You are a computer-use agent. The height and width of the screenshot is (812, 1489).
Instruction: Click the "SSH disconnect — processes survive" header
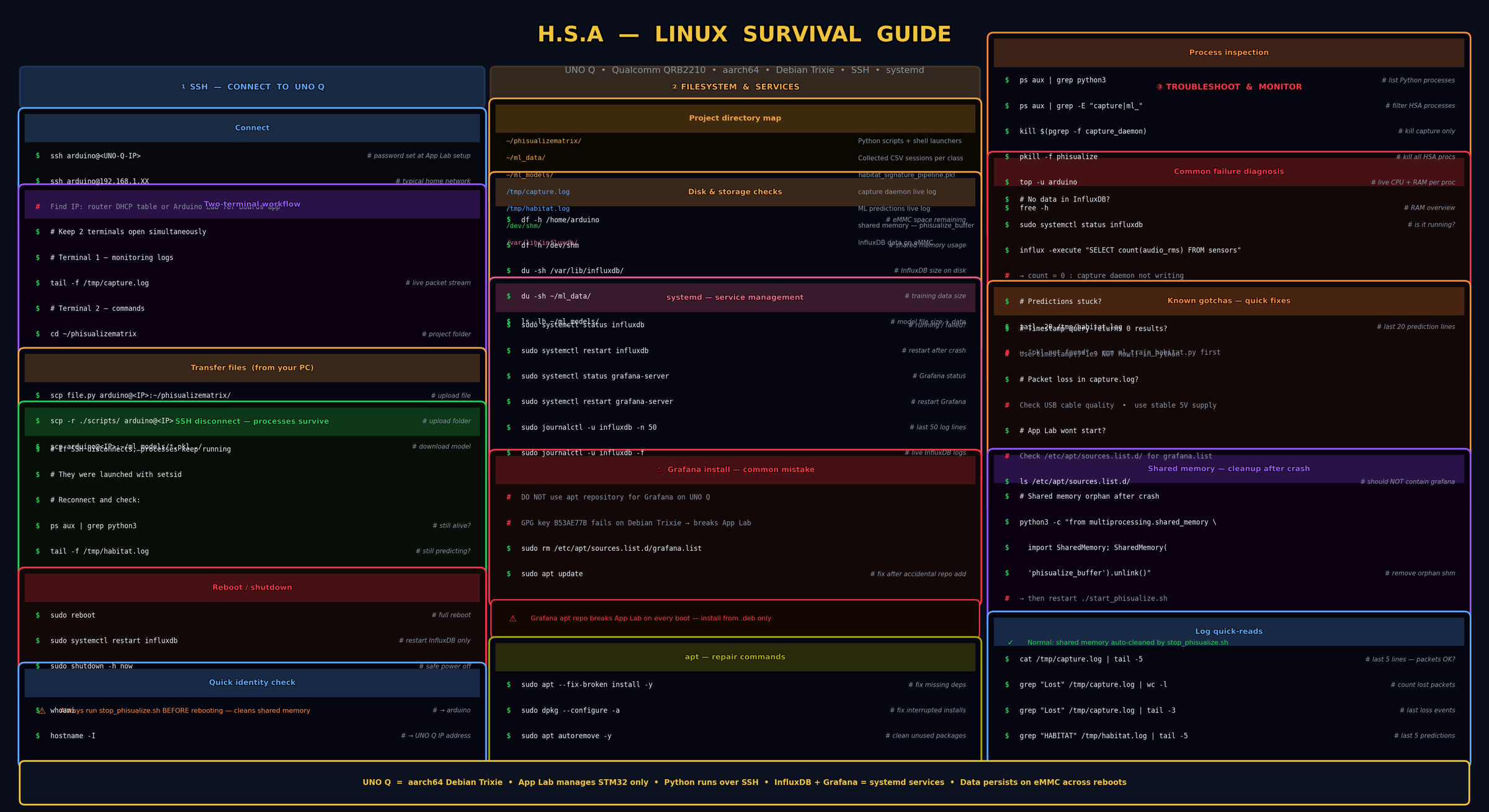click(253, 421)
